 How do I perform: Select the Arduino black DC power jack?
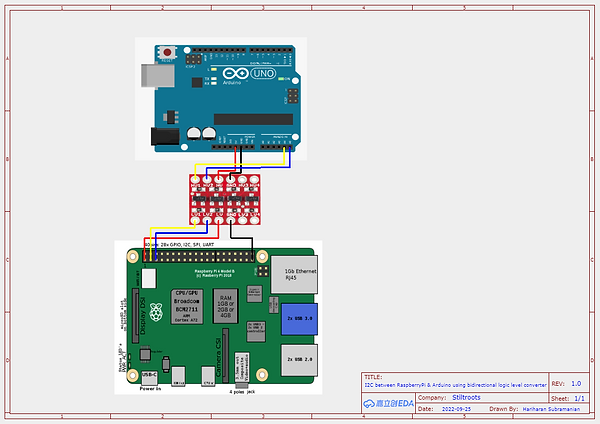tap(165, 137)
